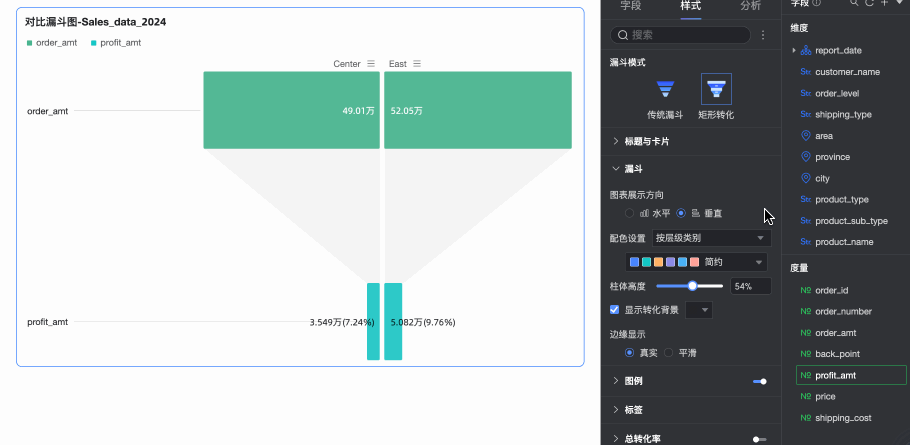Click the 度量 section heading
Image resolution: width=910 pixels, height=445 pixels.
tap(799, 268)
